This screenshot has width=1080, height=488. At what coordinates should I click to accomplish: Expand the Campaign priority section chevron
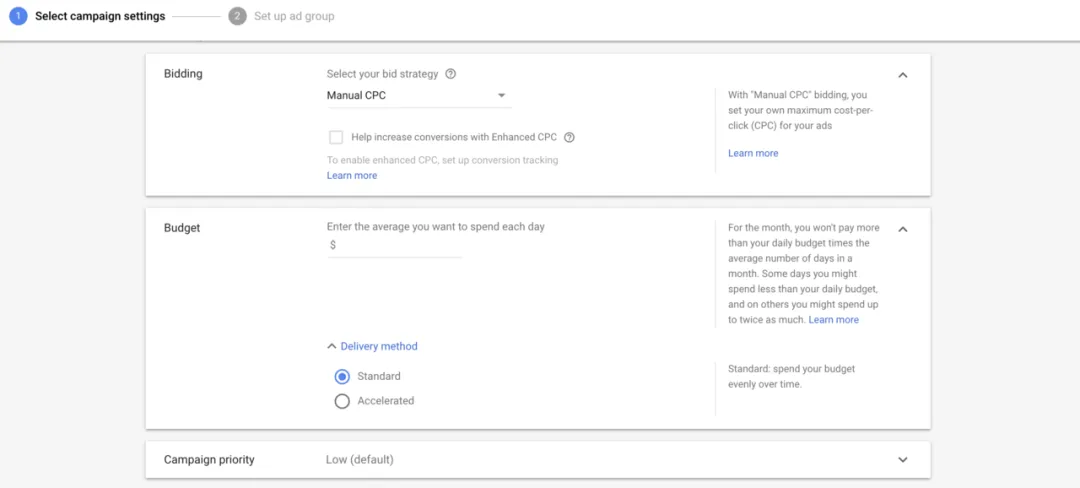(x=903, y=460)
